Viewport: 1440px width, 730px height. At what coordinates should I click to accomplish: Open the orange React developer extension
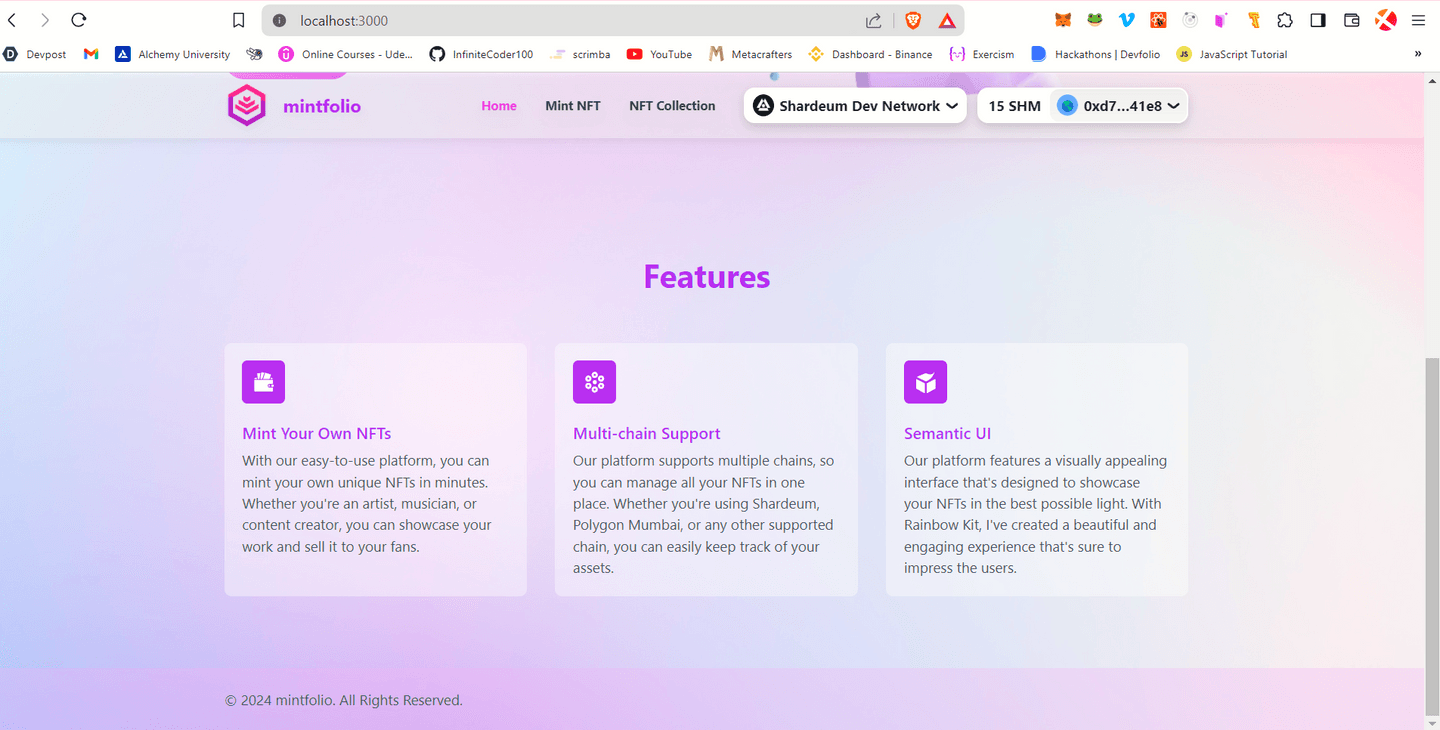click(1158, 20)
